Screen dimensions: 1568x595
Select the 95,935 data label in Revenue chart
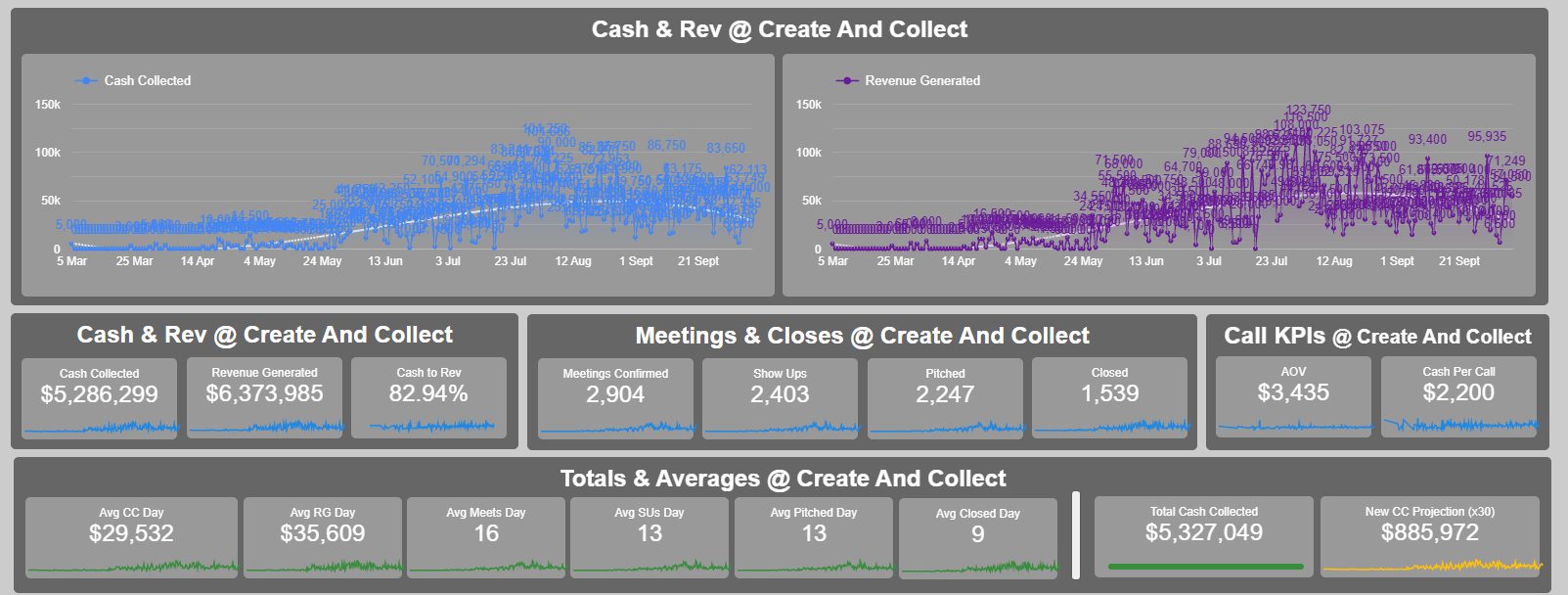point(1487,136)
